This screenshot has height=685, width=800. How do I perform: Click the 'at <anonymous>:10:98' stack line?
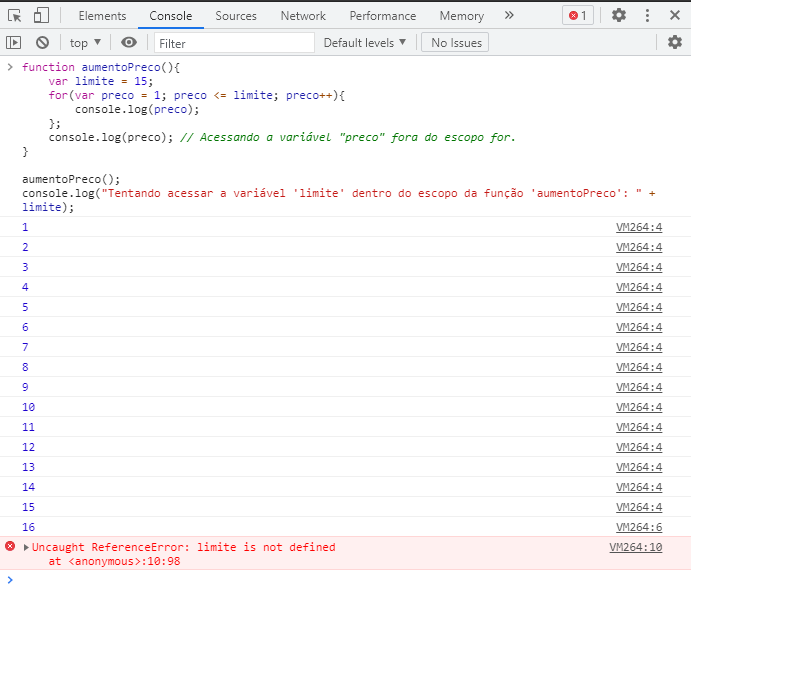pyautogui.click(x=114, y=562)
